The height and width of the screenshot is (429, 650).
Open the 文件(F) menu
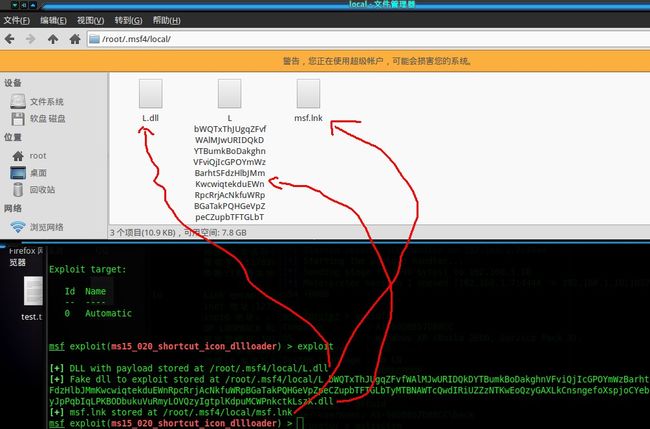17,20
